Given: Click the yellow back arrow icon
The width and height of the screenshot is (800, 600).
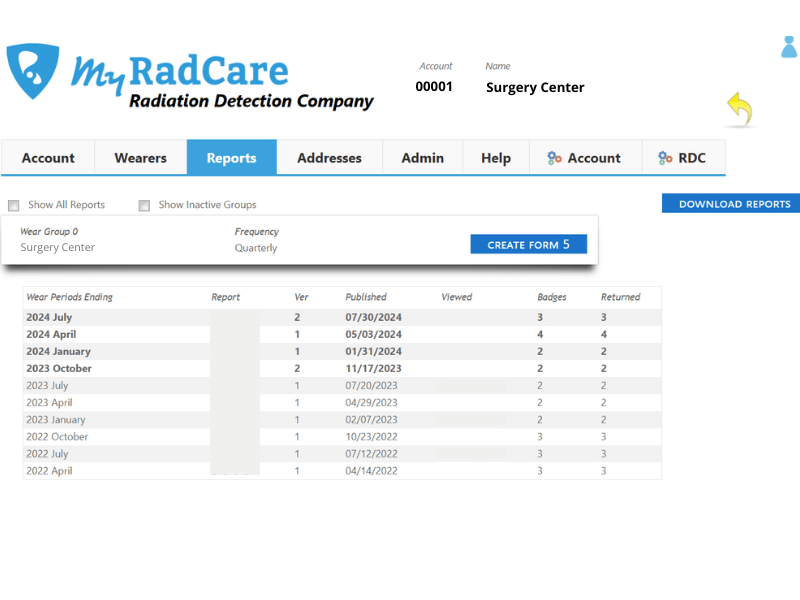Looking at the screenshot, I should click(x=738, y=109).
